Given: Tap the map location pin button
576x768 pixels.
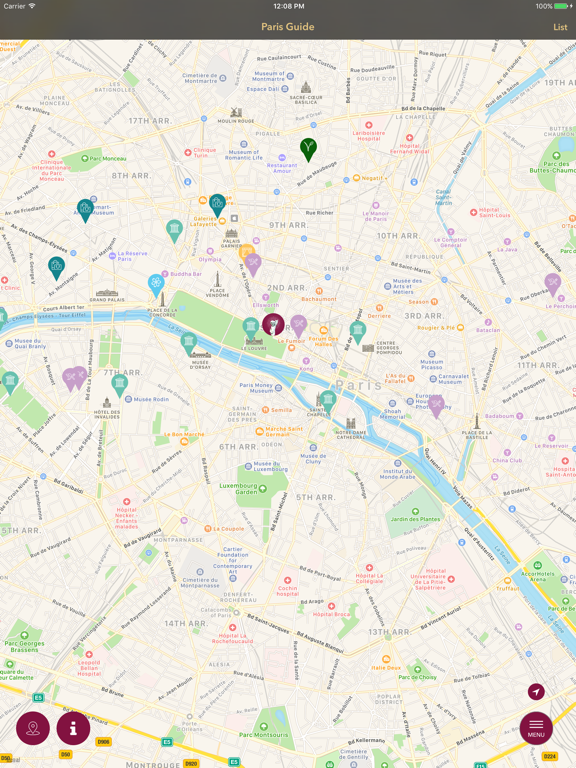Looking at the screenshot, I should 33,728.
